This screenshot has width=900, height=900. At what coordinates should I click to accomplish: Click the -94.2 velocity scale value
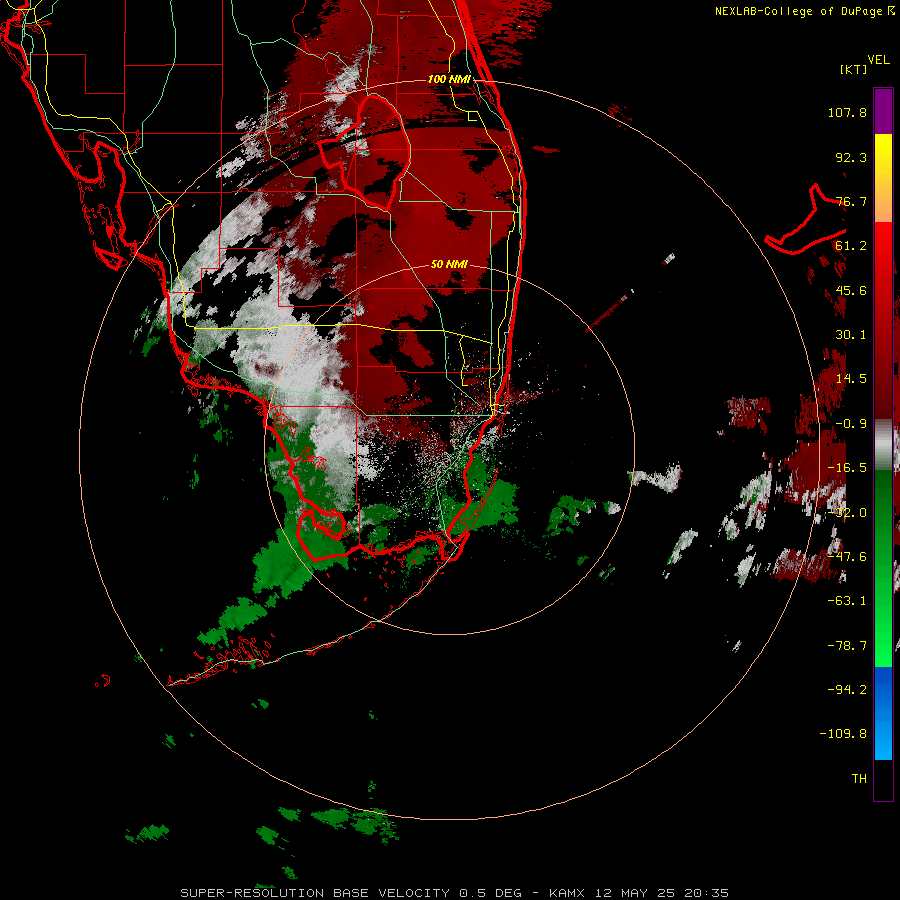pyautogui.click(x=847, y=689)
